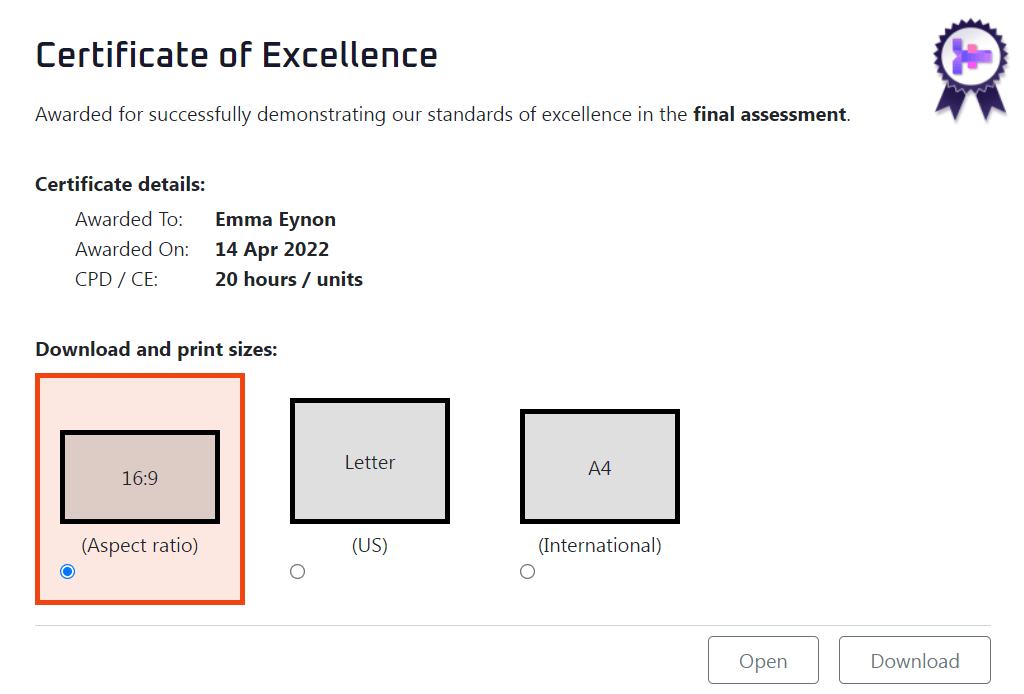
Task: Click the "Awarded To:" field label
Action: (x=129, y=220)
